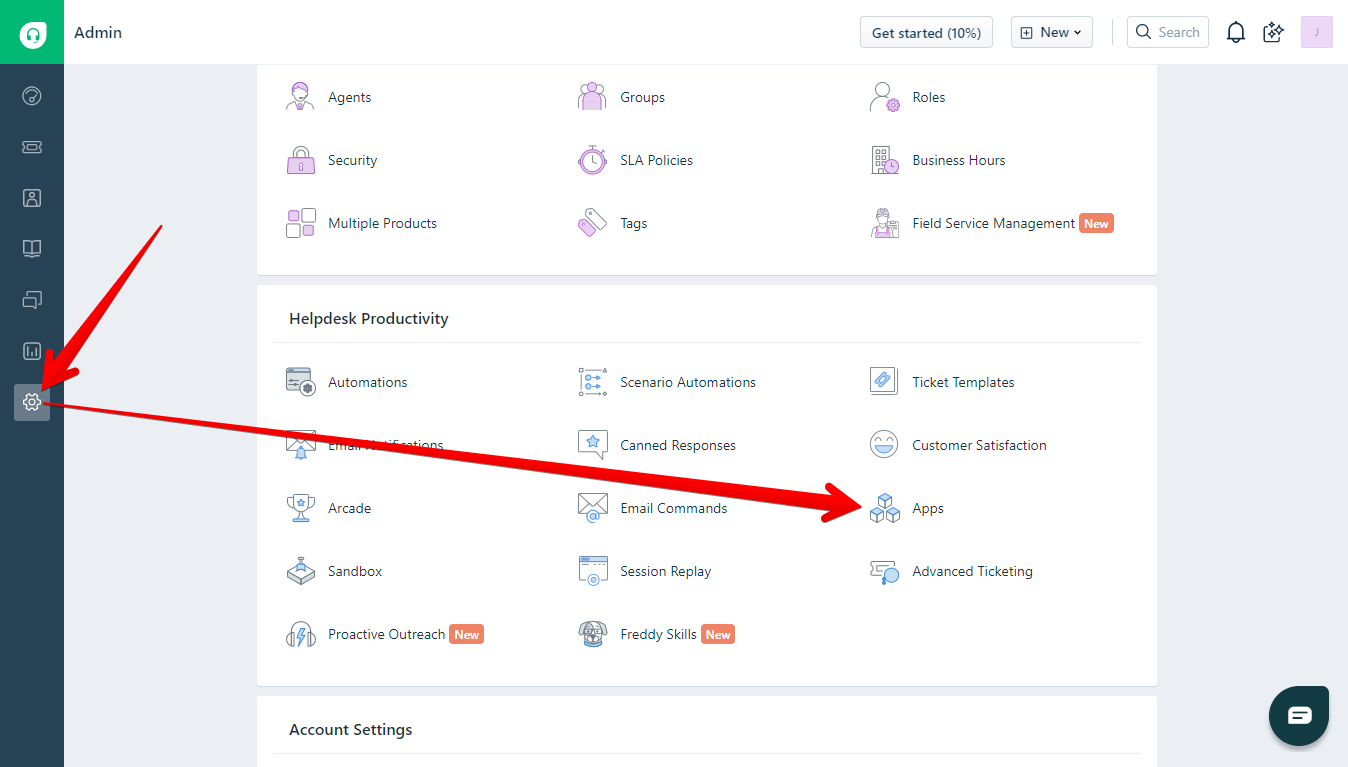
Task: Open the Forums chat sidebar icon
Action: coord(32,300)
